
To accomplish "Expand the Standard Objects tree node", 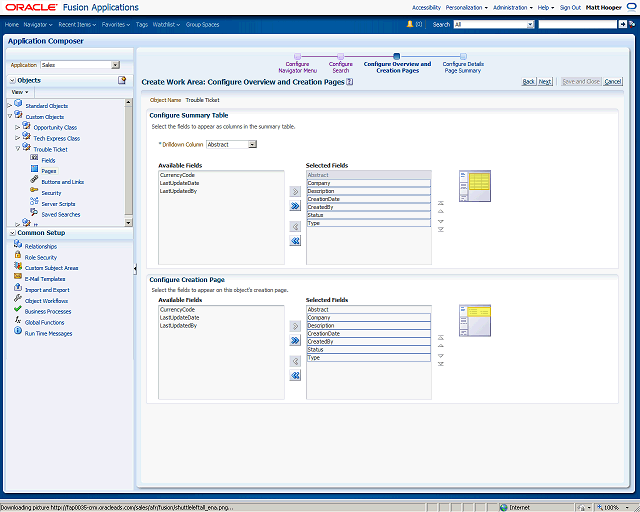I will (10, 106).
